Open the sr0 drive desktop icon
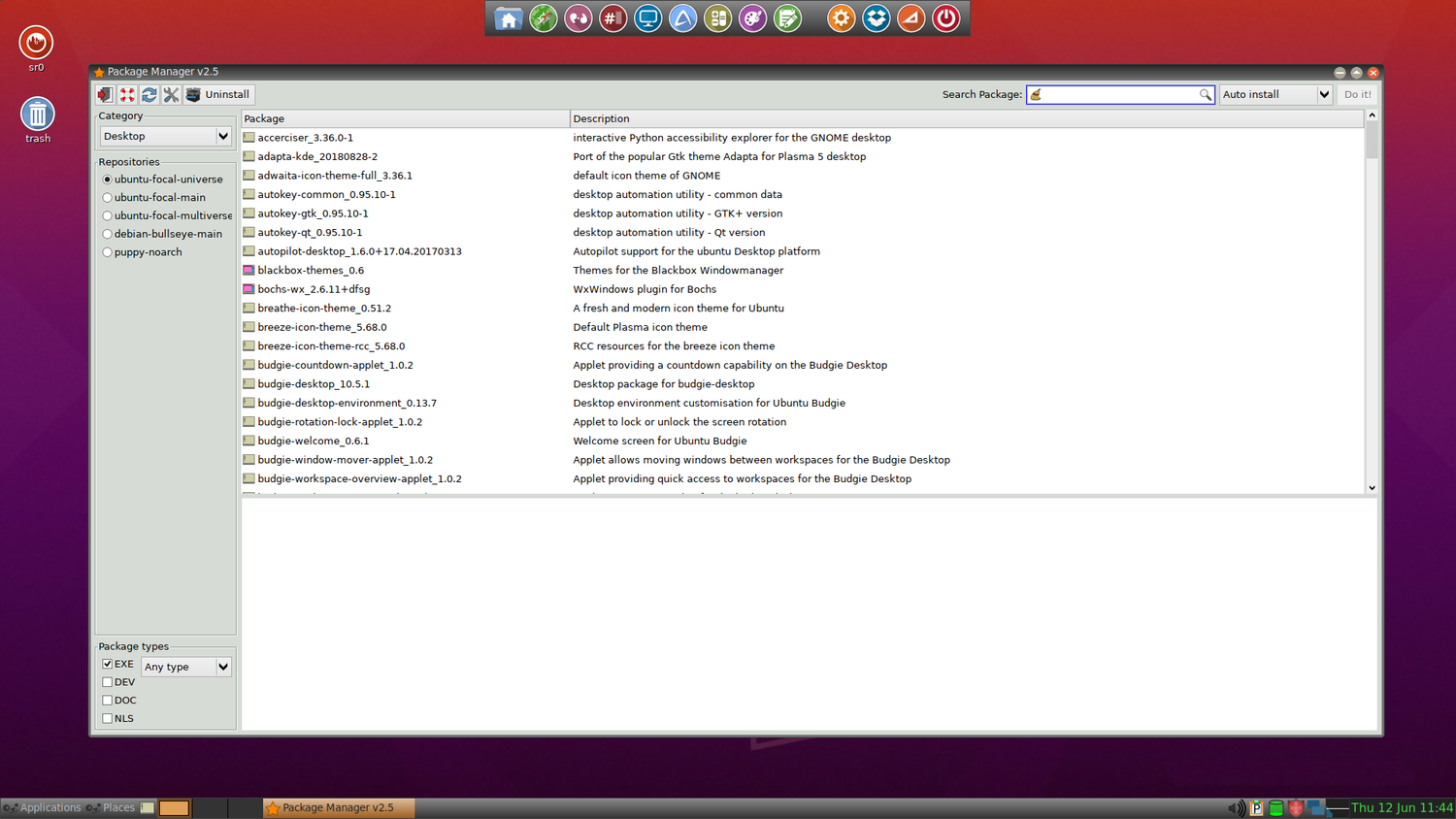1456x819 pixels. coord(36,49)
